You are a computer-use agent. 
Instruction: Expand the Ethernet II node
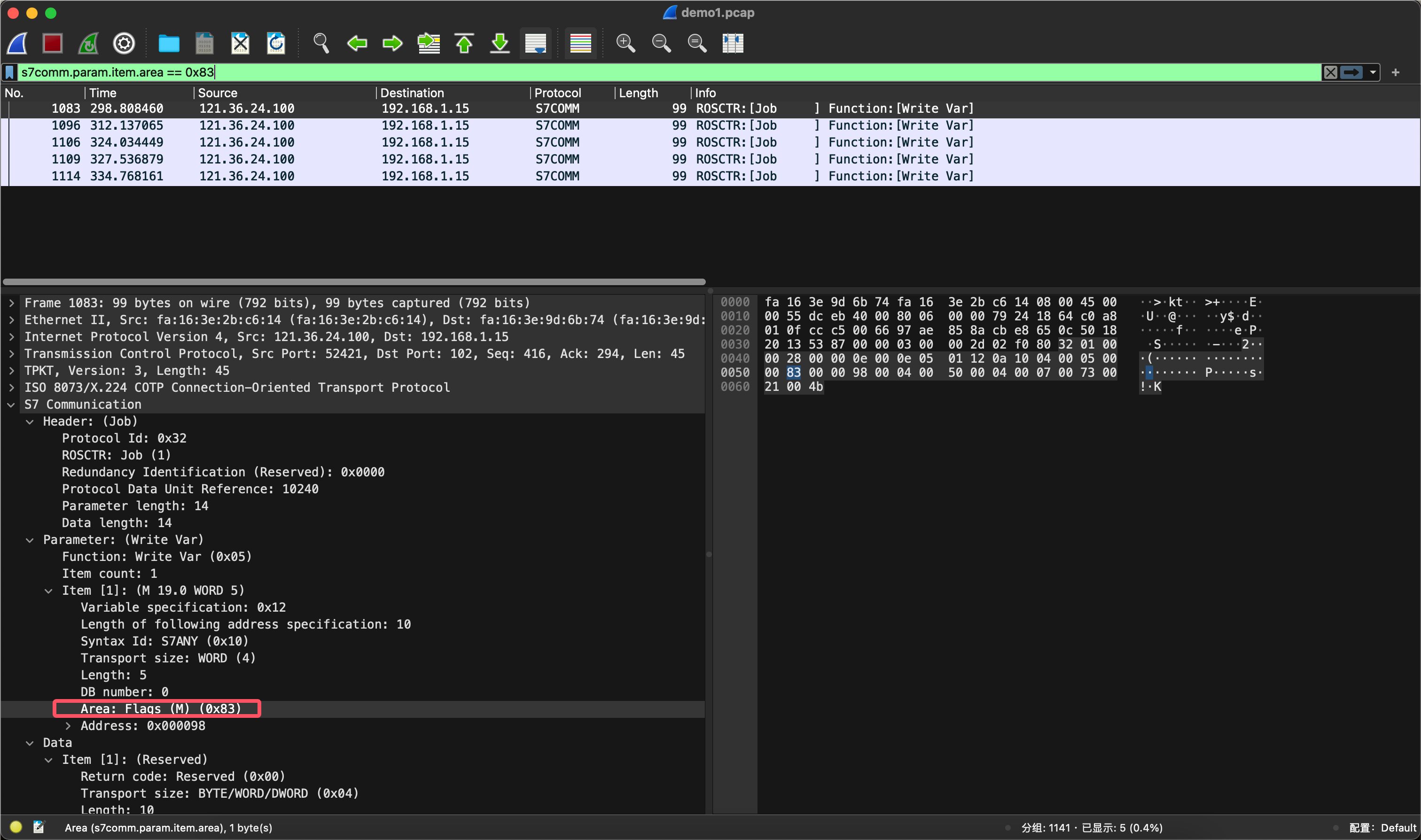[x=11, y=320]
